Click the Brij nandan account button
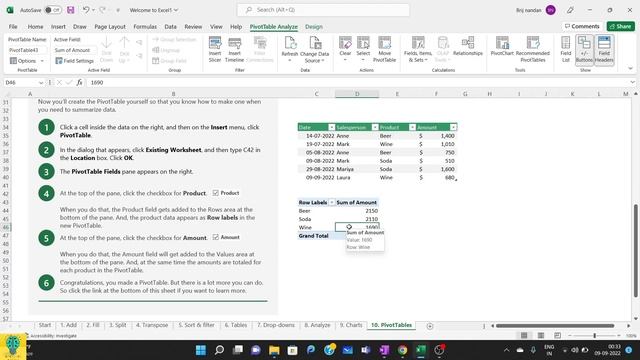The height and width of the screenshot is (360, 640). tap(536, 10)
